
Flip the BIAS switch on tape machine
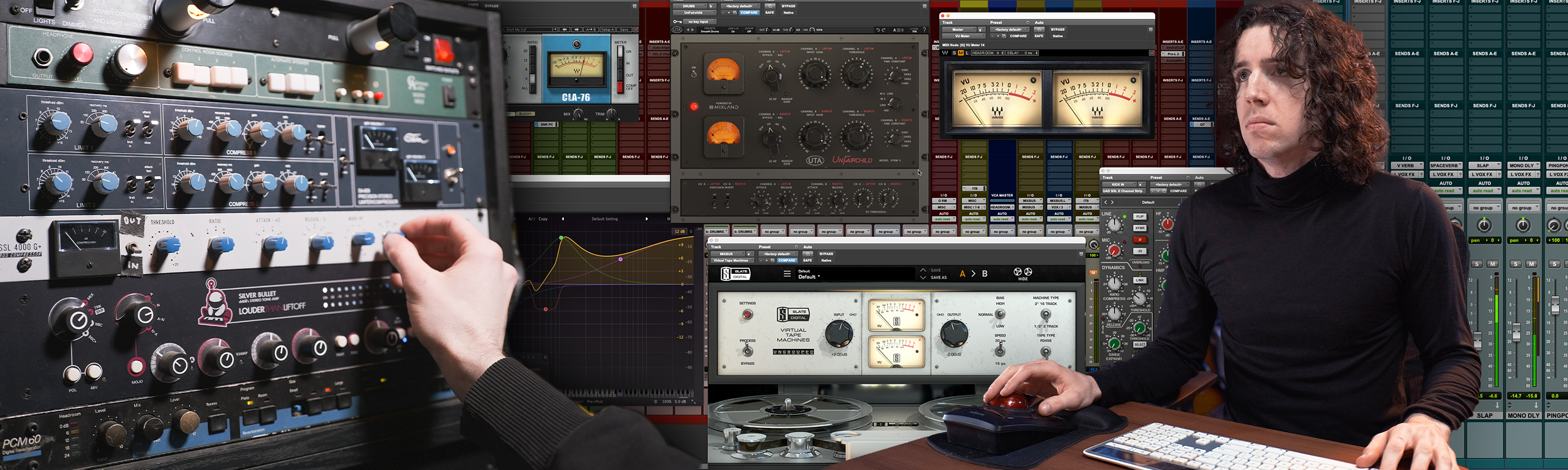tap(1000, 315)
